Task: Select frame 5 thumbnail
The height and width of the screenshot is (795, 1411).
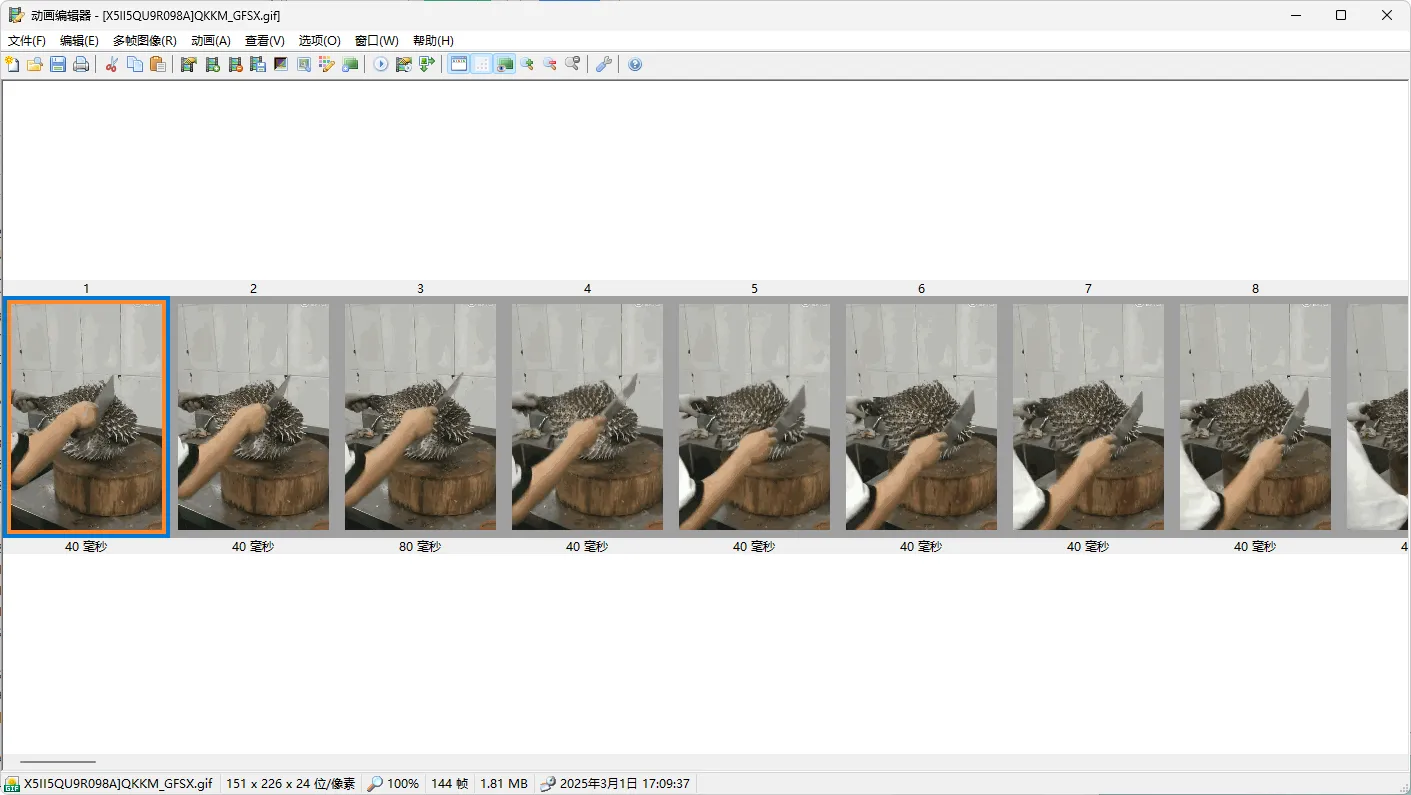Action: 754,416
